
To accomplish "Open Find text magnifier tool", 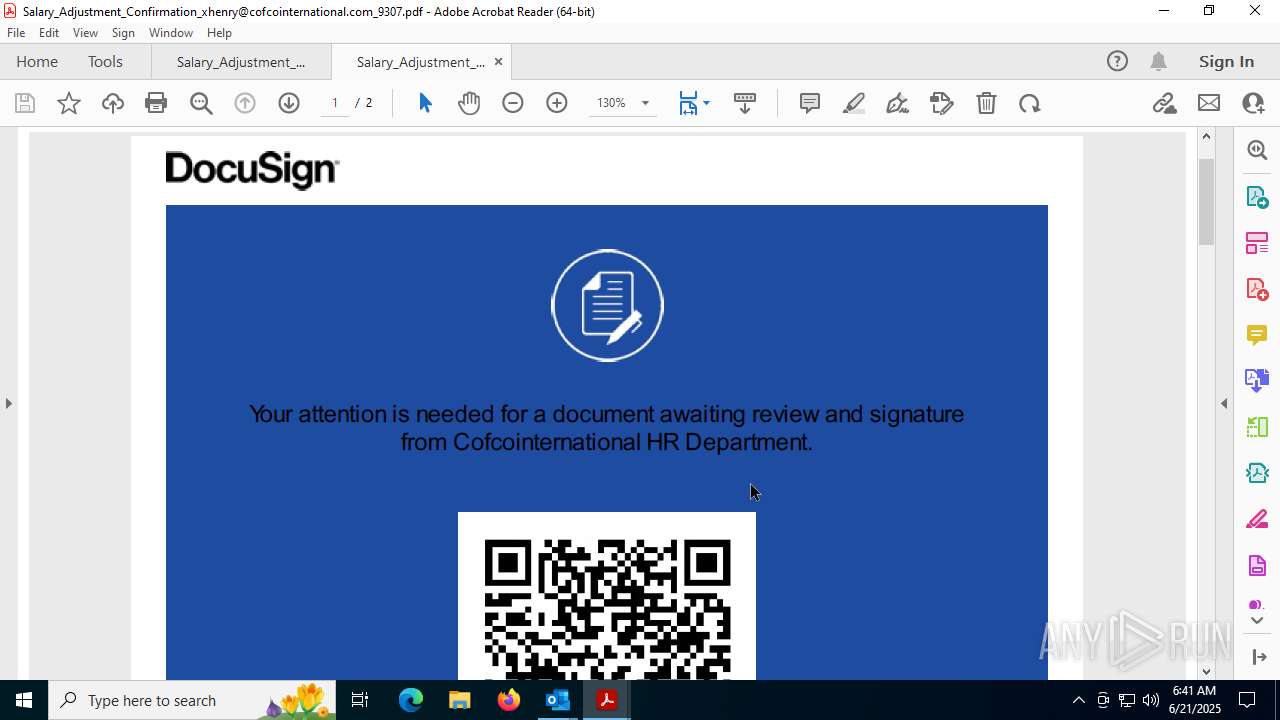I will click(x=201, y=103).
